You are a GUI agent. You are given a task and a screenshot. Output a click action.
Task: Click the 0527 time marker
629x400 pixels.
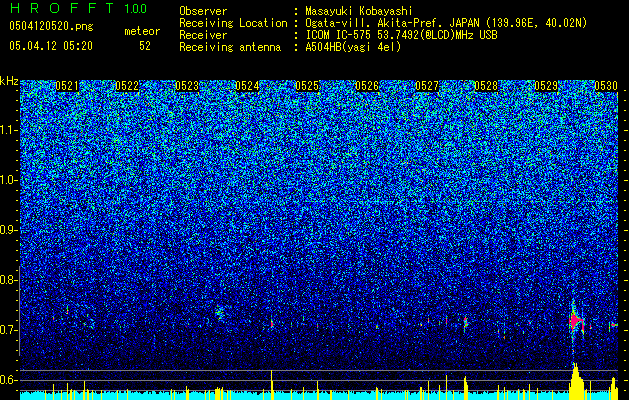coord(427,86)
